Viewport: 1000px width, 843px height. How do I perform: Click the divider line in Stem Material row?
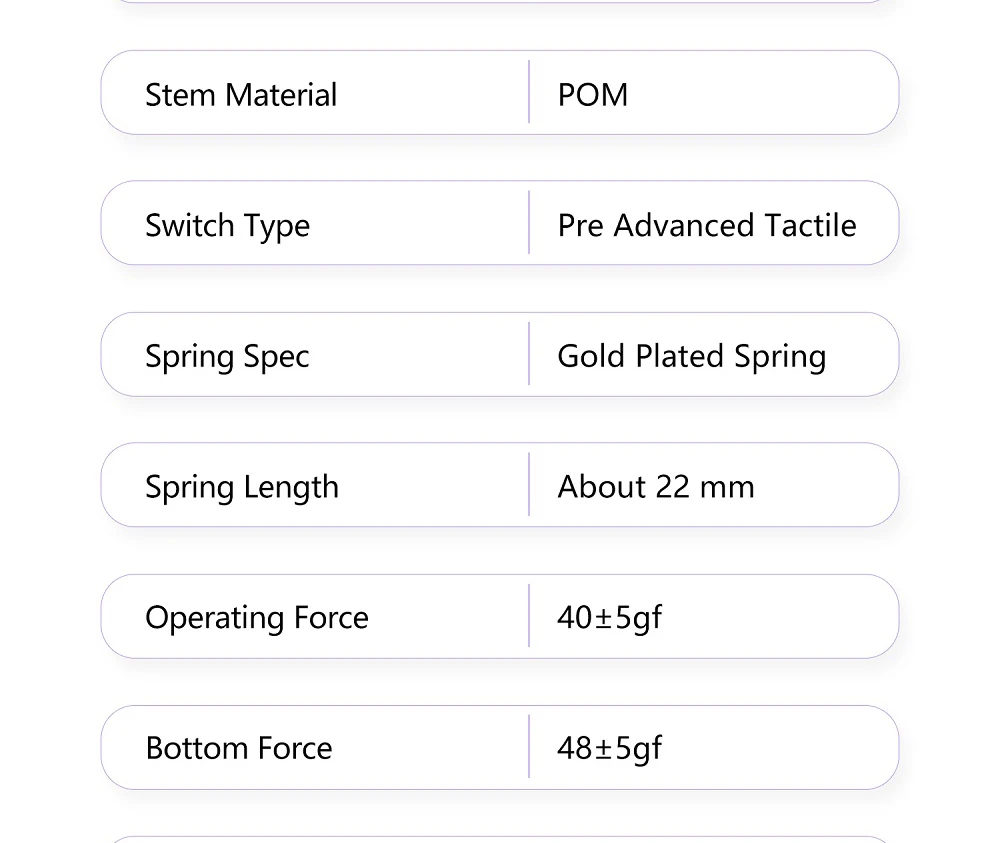[x=529, y=92]
